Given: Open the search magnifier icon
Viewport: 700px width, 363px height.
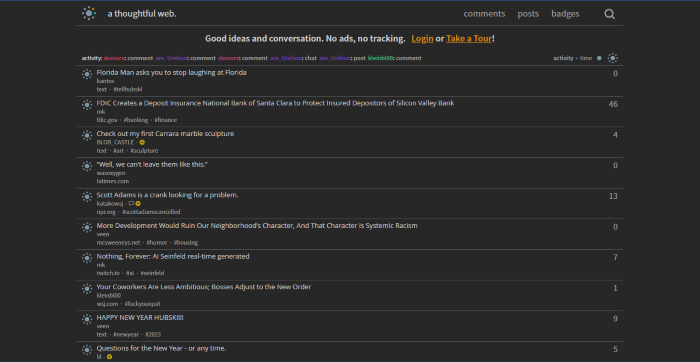Looking at the screenshot, I should [609, 14].
